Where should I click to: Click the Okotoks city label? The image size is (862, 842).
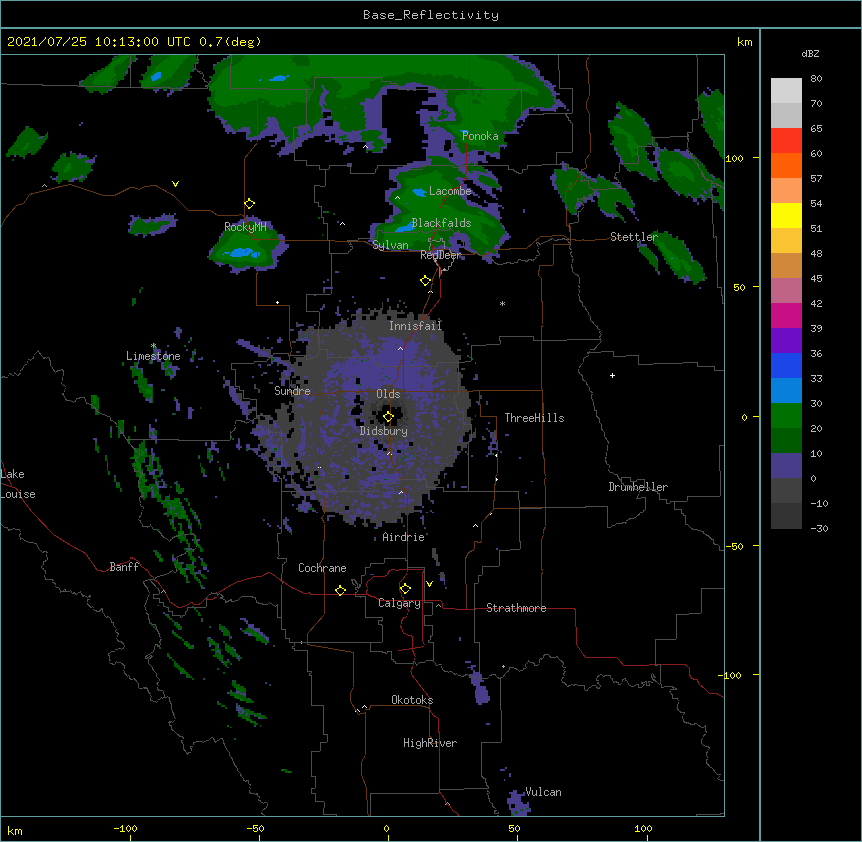(x=412, y=700)
